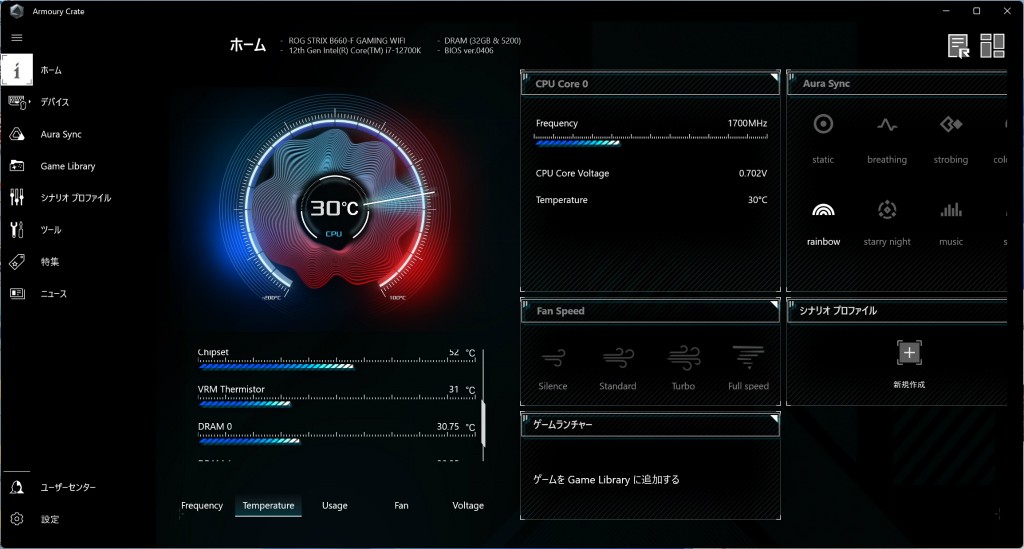Switch to the Usage tab

334,505
